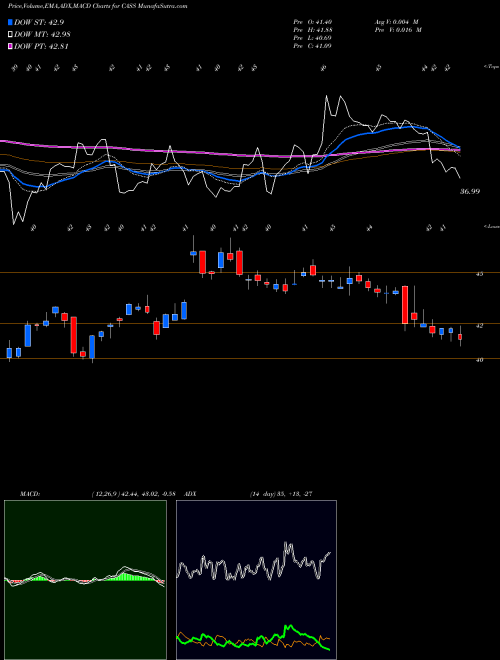Open the green MACD indicator panel
Viewport: 500px width, 660px height.
(x=85, y=580)
